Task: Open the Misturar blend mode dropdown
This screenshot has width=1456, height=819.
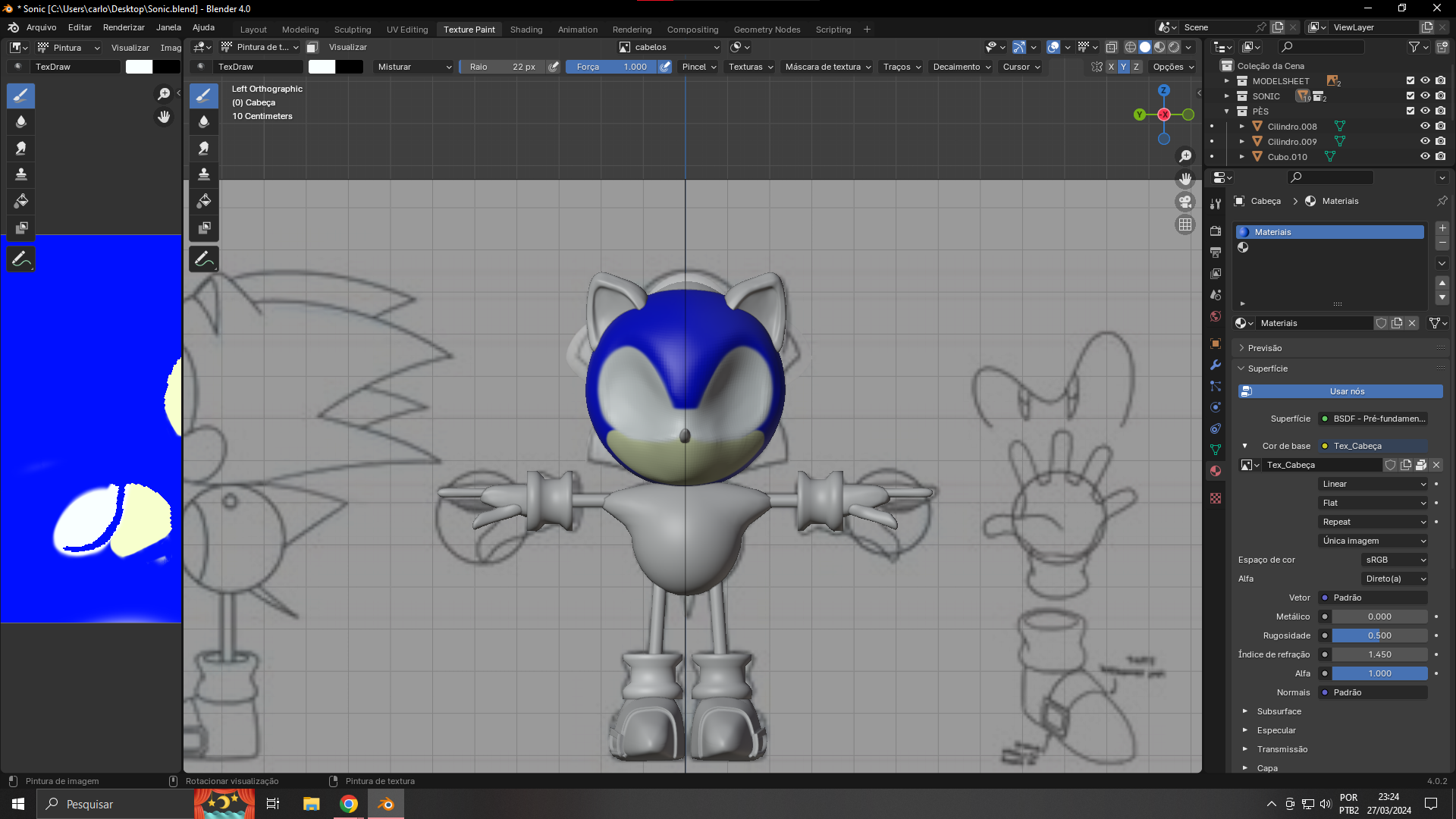Action: [x=413, y=67]
